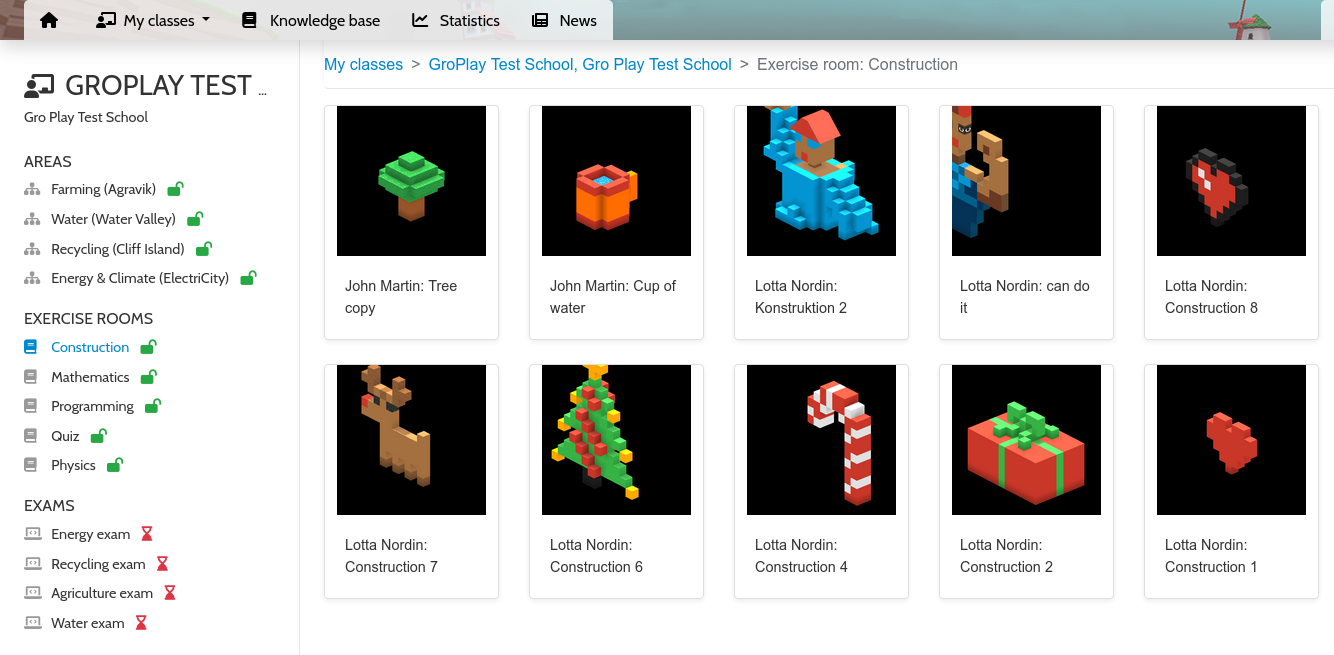Open John Martin's Cup of water thumbnail
Viewport: 1334px width, 655px height.
click(616, 181)
